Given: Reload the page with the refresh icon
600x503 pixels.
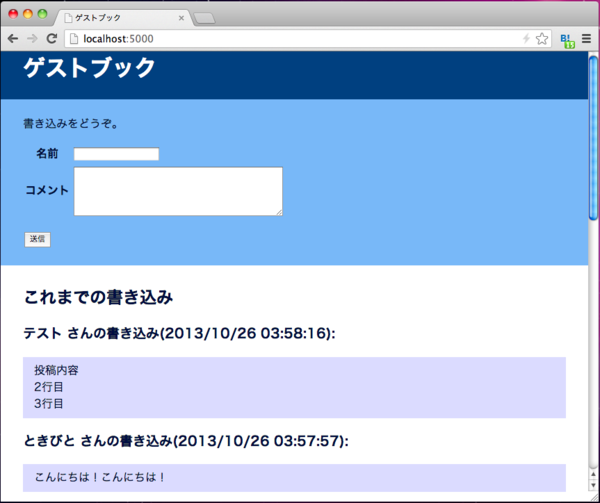Looking at the screenshot, I should pyautogui.click(x=52, y=38).
